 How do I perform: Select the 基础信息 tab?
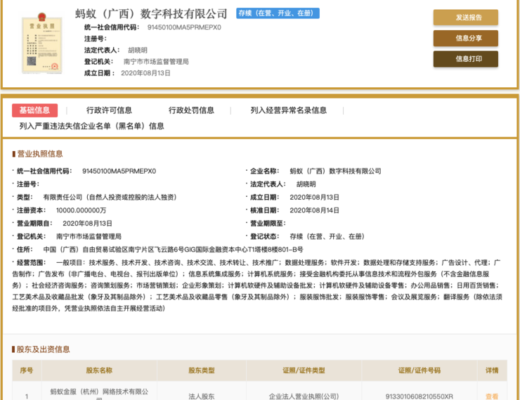coord(35,110)
